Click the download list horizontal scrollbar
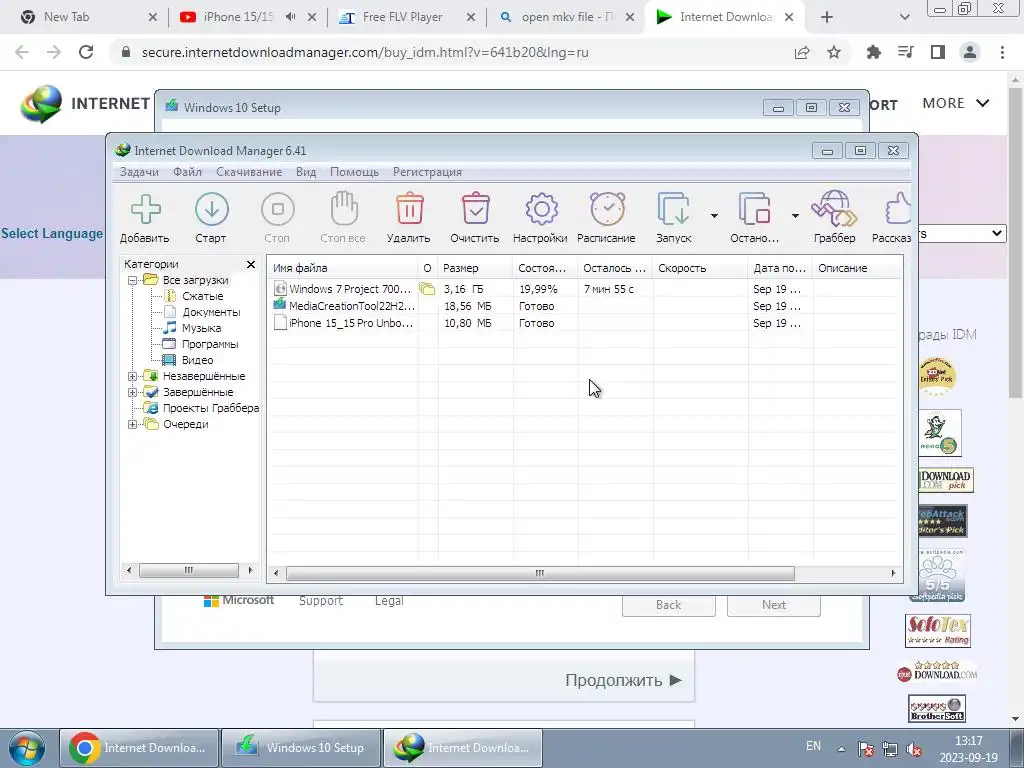This screenshot has height=768, width=1024. pos(540,573)
